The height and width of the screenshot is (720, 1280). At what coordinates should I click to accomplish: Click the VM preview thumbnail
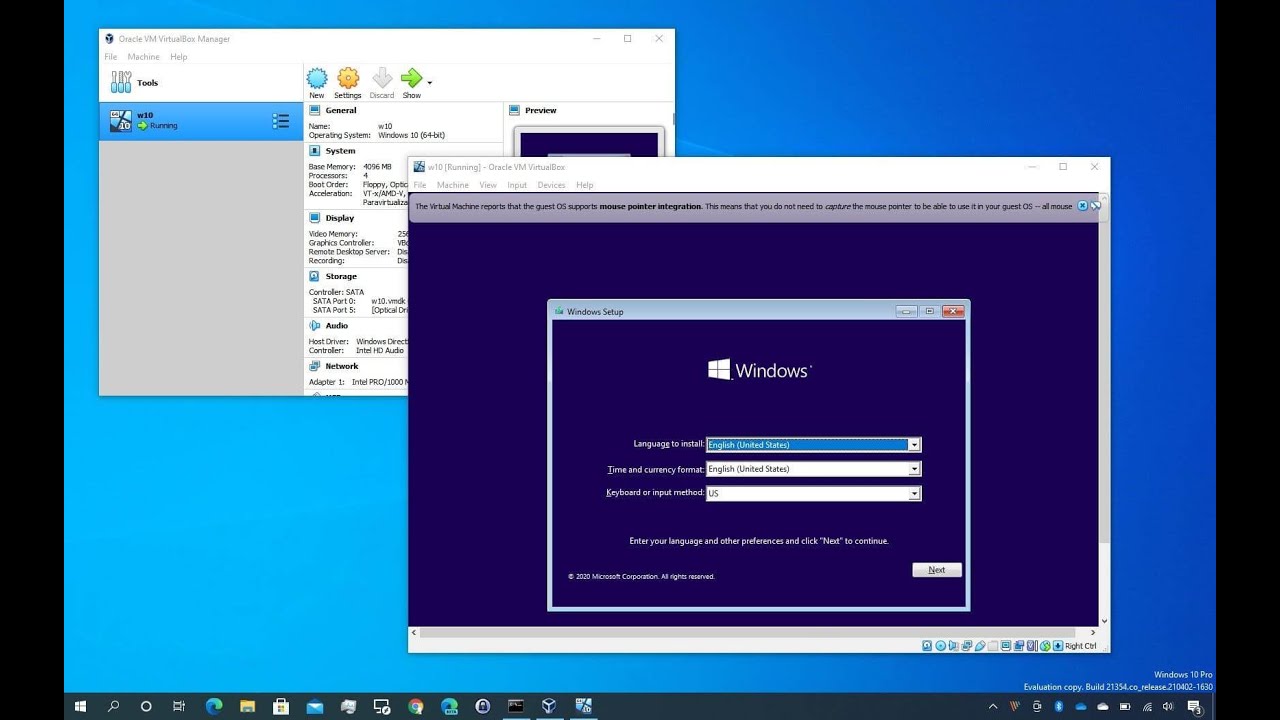click(x=588, y=142)
